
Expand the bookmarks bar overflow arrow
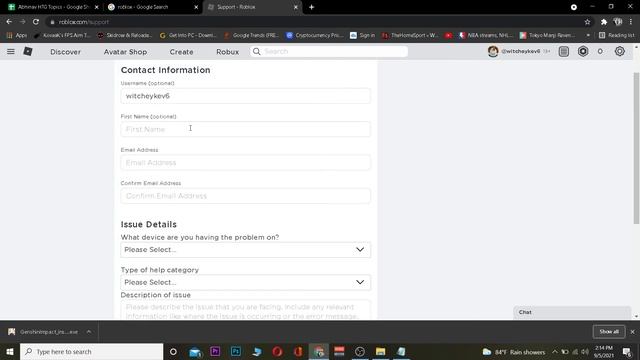588,36
